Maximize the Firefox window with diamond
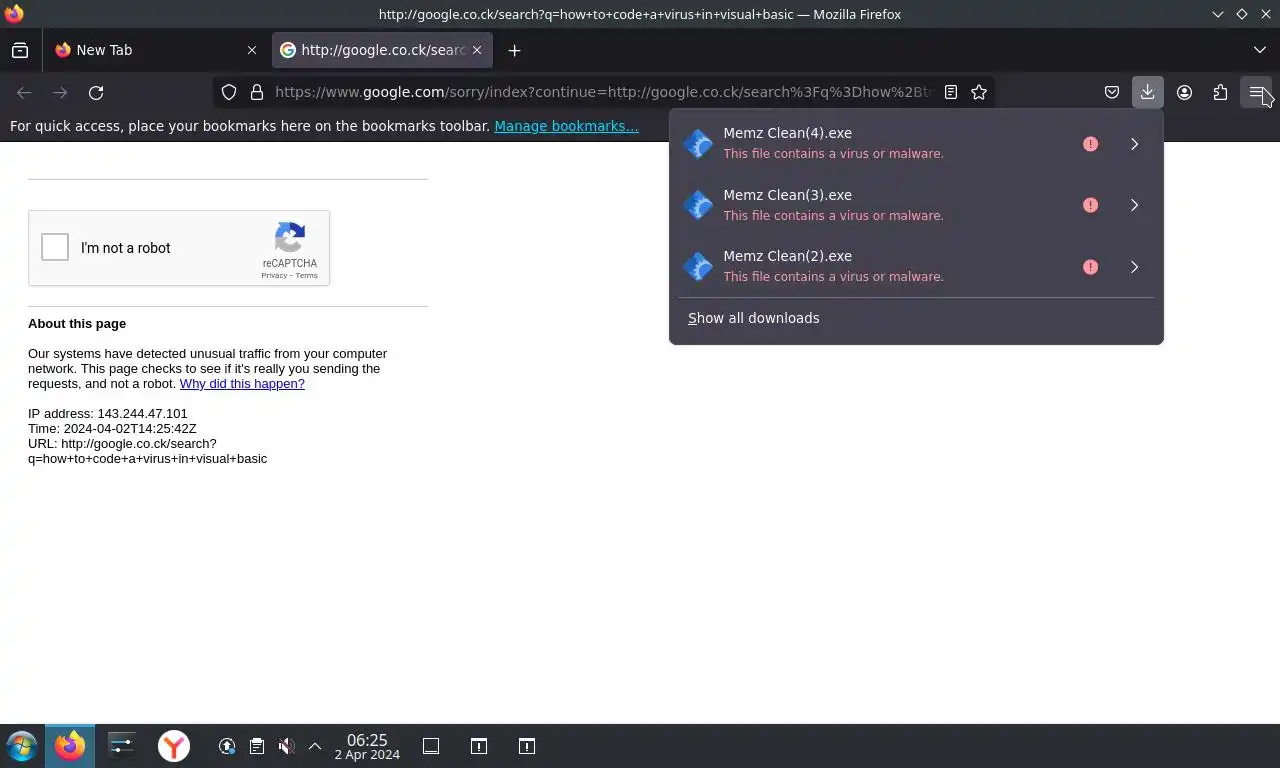 coord(1241,14)
